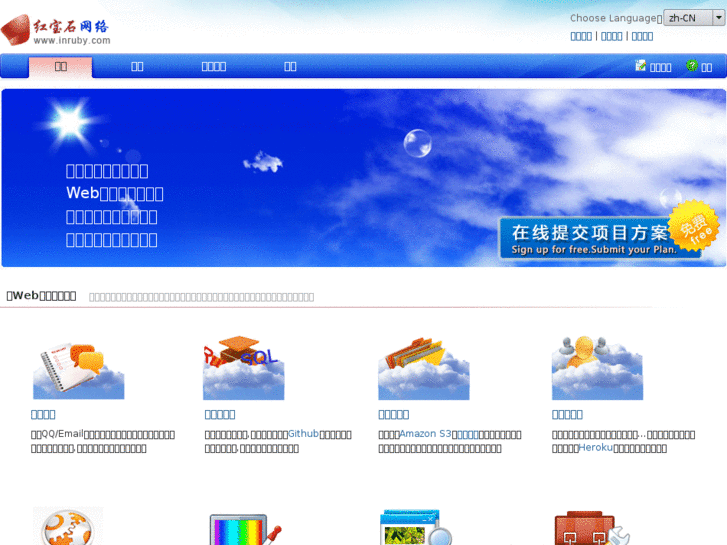This screenshot has width=727, height=545.
Task: Follow the Heroku link
Action: (x=596, y=448)
